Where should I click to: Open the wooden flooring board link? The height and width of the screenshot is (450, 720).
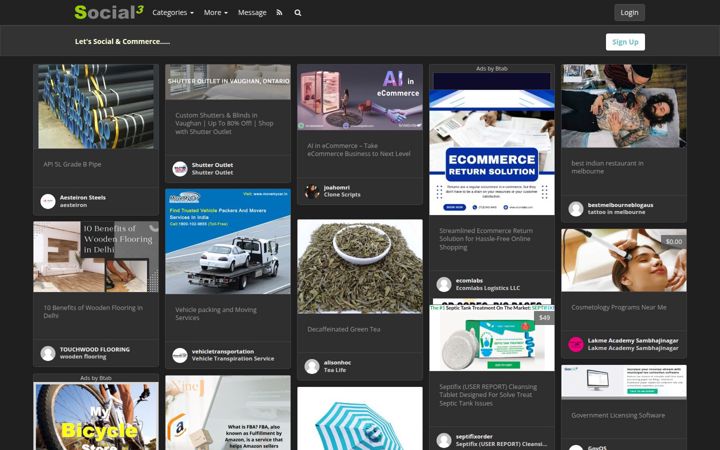click(x=83, y=356)
